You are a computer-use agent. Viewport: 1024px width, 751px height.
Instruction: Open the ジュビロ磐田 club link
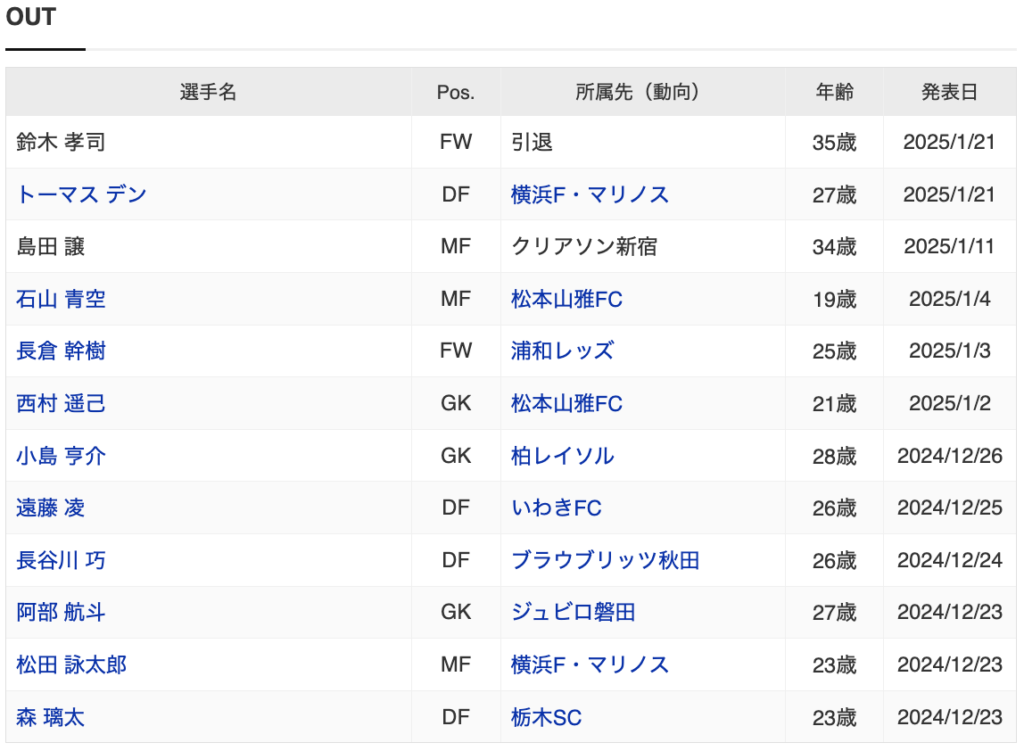pyautogui.click(x=573, y=613)
